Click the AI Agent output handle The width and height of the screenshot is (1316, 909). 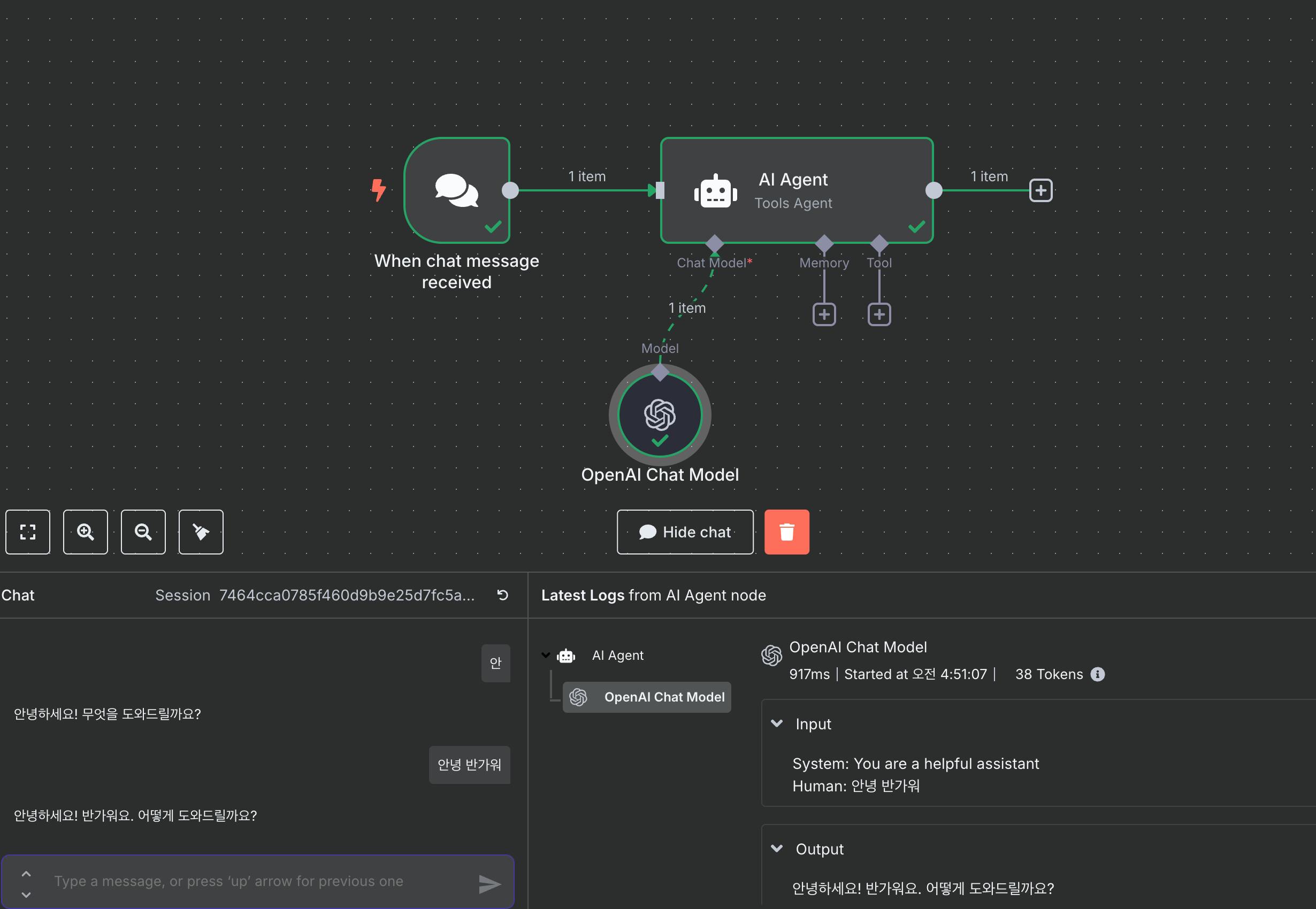pyautogui.click(x=934, y=190)
